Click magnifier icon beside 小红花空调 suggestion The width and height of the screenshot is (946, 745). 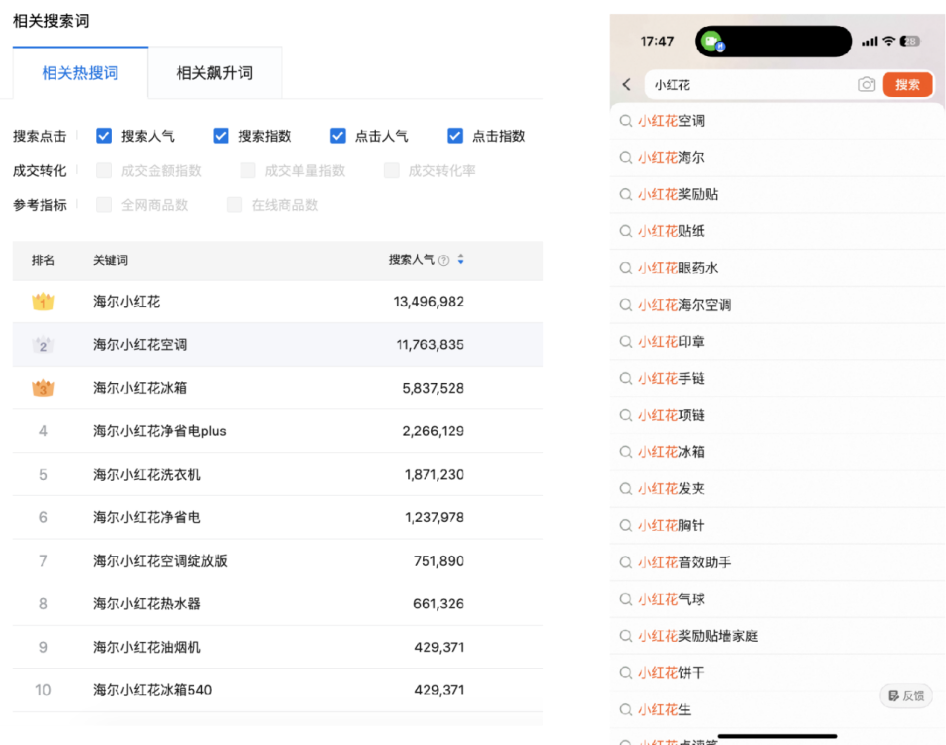[x=625, y=121]
